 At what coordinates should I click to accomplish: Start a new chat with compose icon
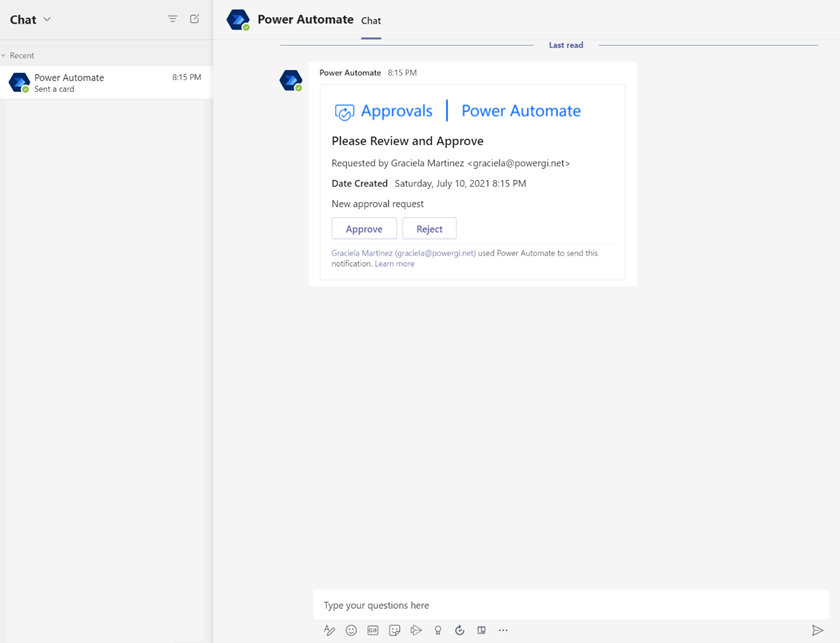pos(194,19)
